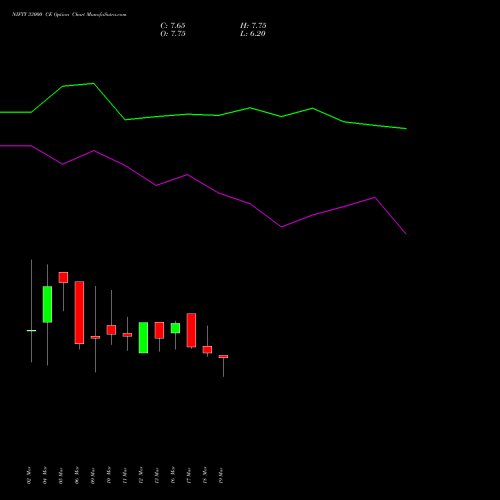Click the NIFTY CE Option Chart title
The height and width of the screenshot is (500, 500).
pyautogui.click(x=69, y=15)
